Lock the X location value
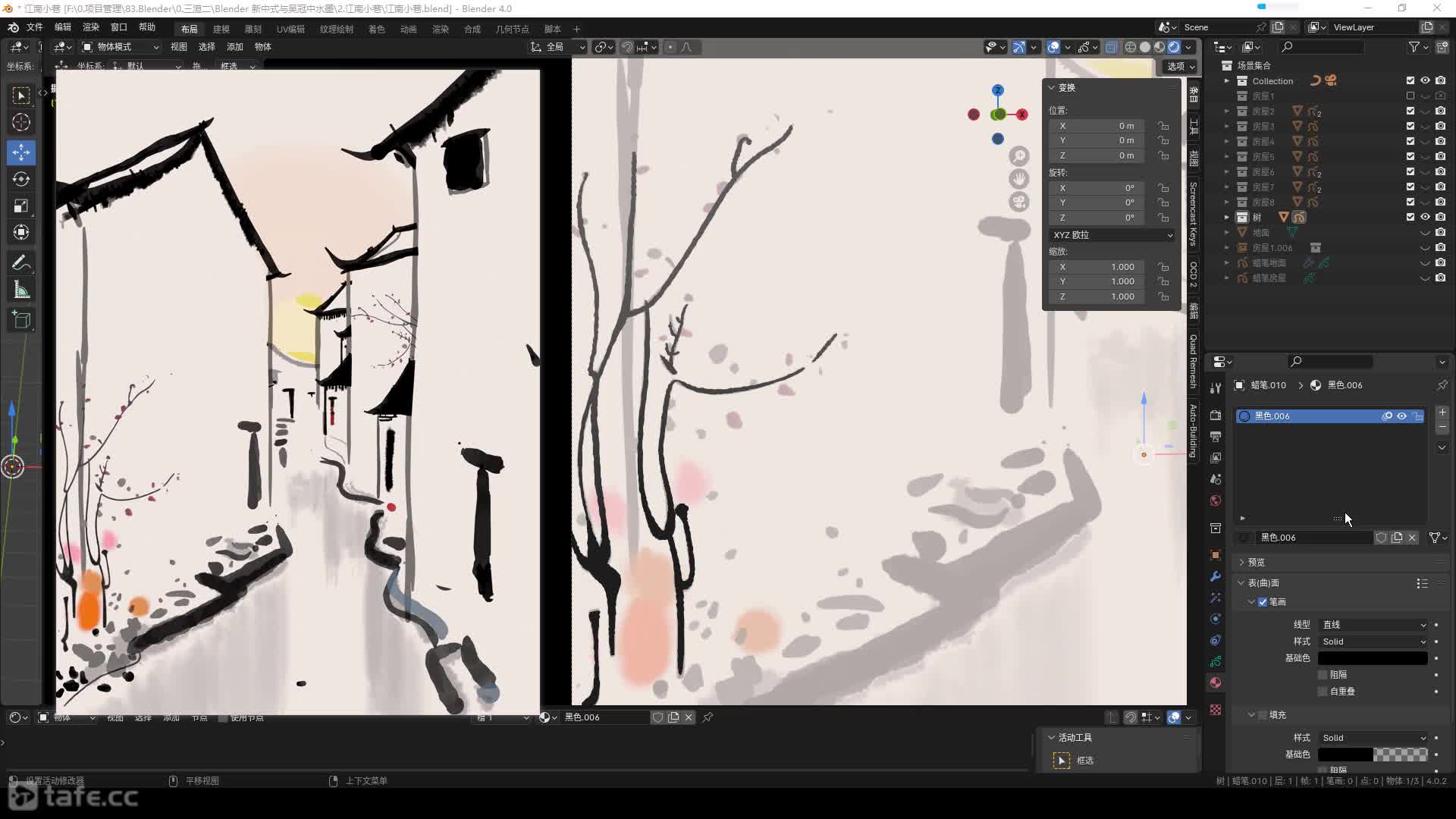Image resolution: width=1456 pixels, height=819 pixels. coord(1163,126)
